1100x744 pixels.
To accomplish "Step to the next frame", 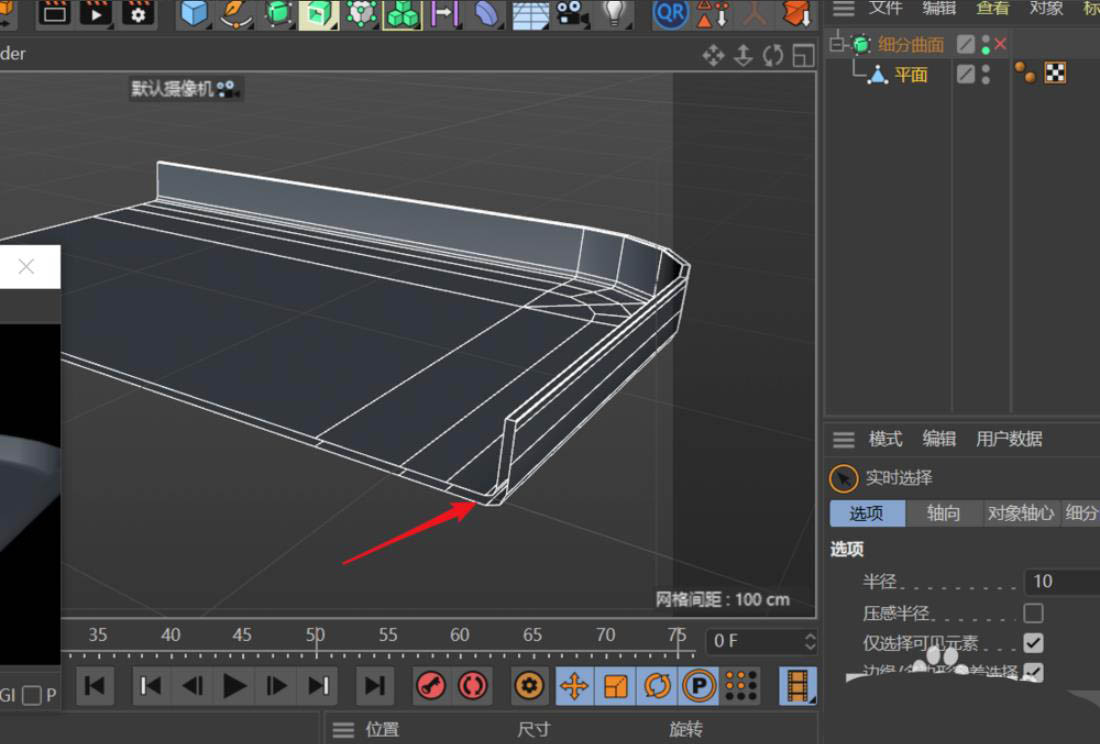I will pos(276,686).
